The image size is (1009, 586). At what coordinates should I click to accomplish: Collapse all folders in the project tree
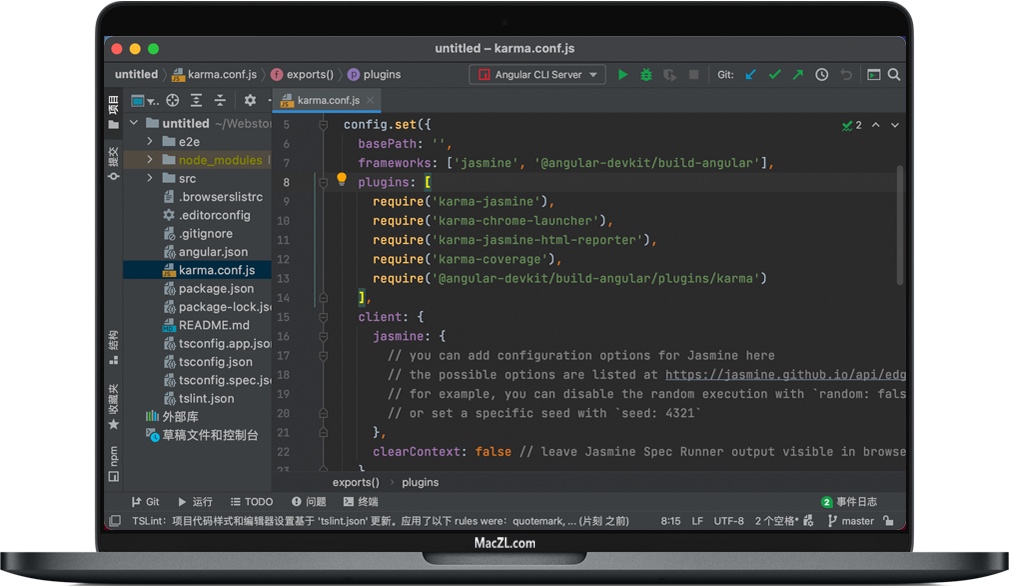222,100
